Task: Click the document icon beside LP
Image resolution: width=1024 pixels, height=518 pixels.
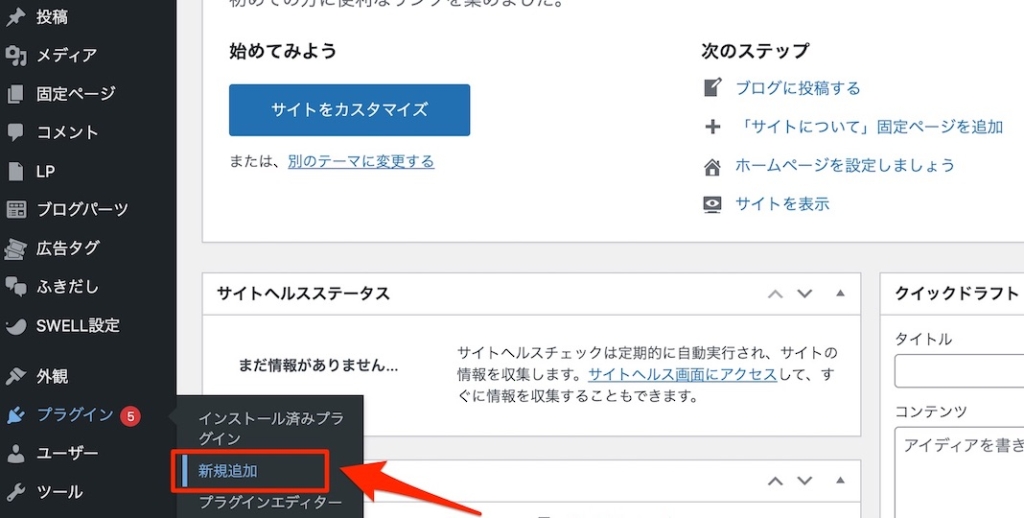Action: pyautogui.click(x=16, y=171)
